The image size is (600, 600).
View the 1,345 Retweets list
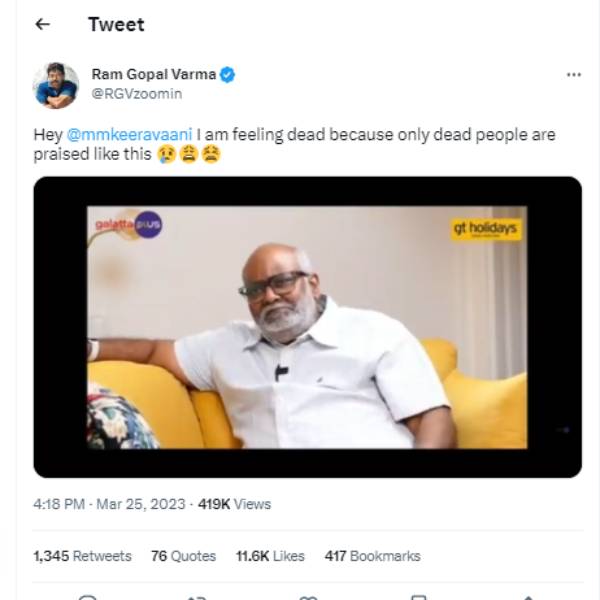(x=82, y=556)
